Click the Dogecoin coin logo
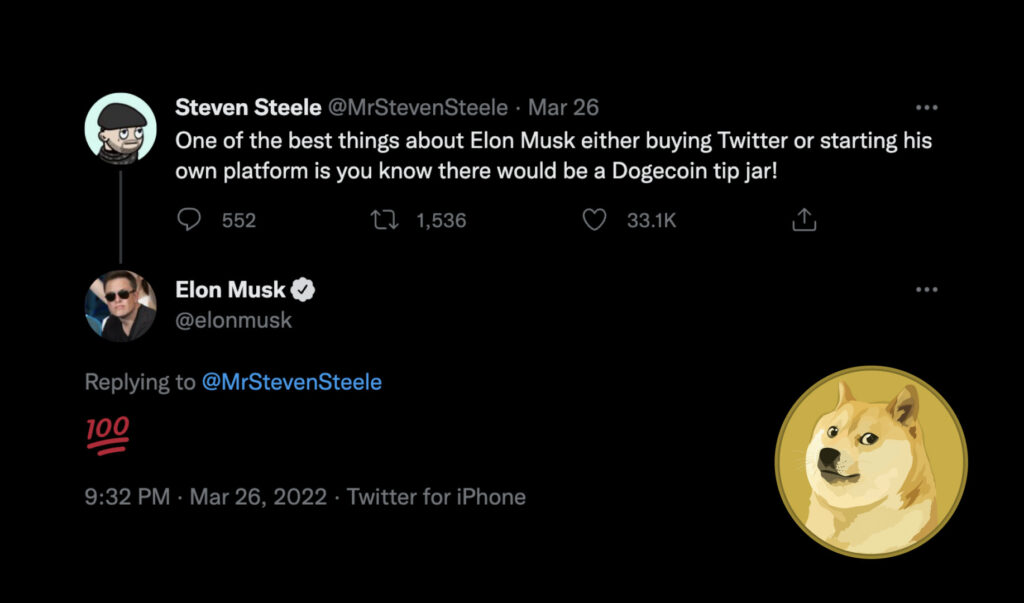The height and width of the screenshot is (603, 1024). [871, 462]
